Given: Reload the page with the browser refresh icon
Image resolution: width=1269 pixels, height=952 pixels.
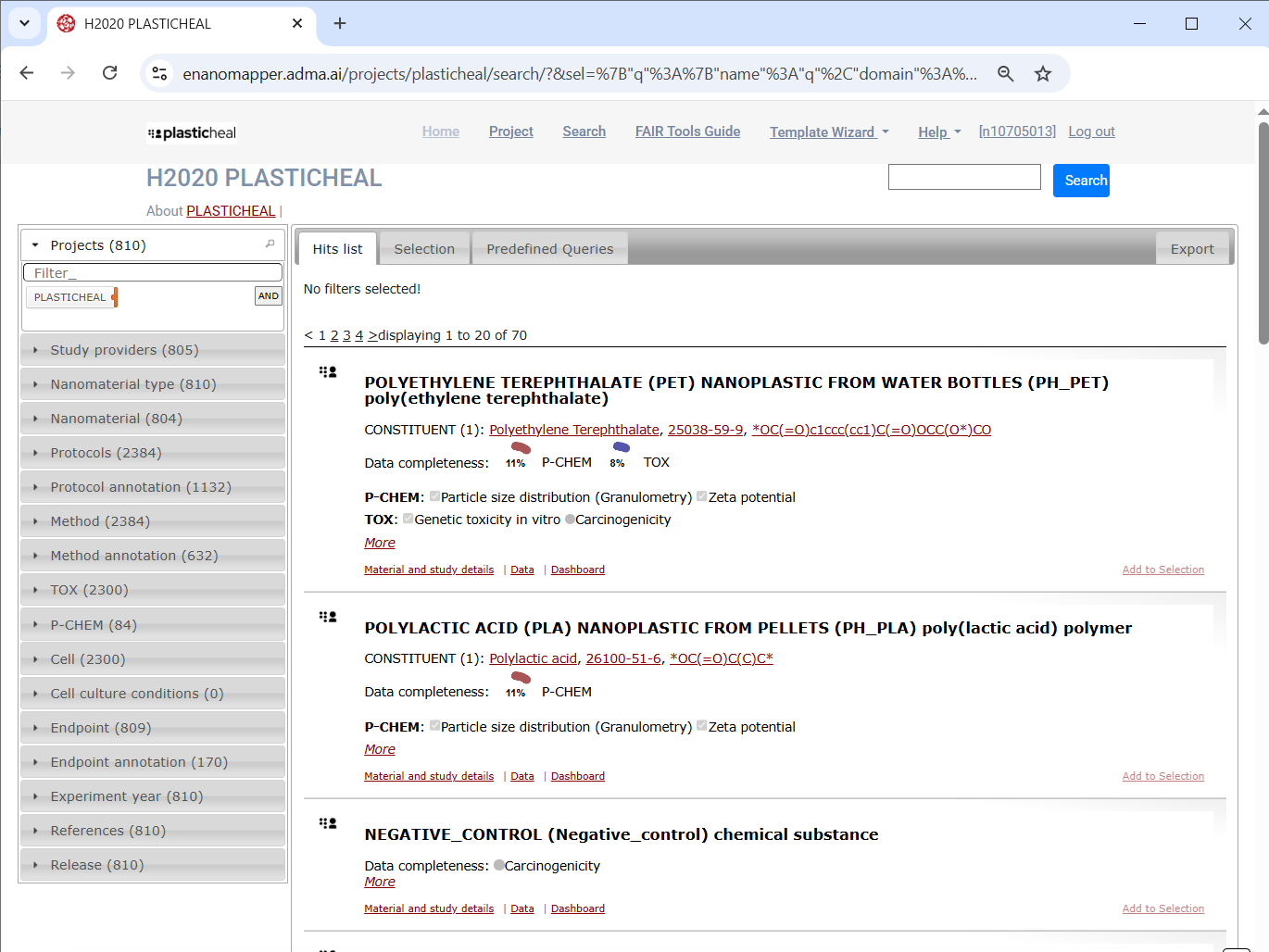Looking at the screenshot, I should [109, 73].
